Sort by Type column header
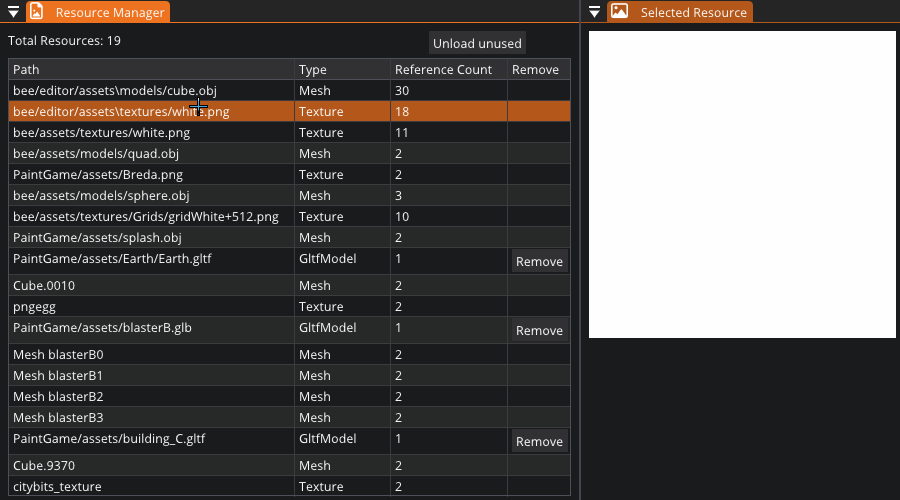 pos(340,70)
